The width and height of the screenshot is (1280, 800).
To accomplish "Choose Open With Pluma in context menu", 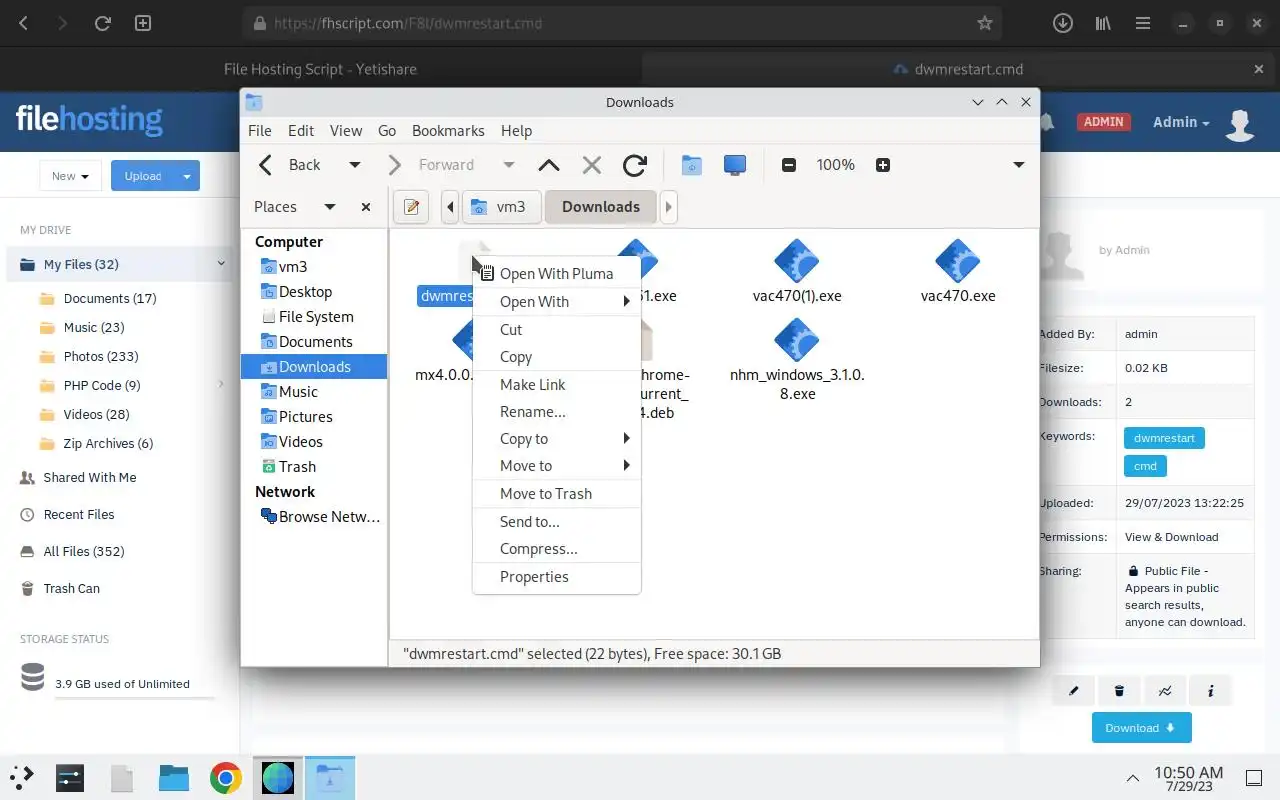I will (x=556, y=274).
